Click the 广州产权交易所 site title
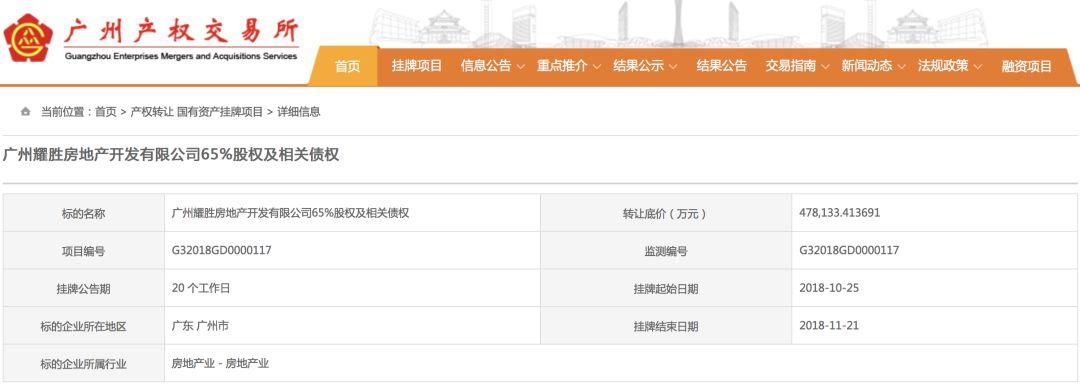 click(x=181, y=31)
